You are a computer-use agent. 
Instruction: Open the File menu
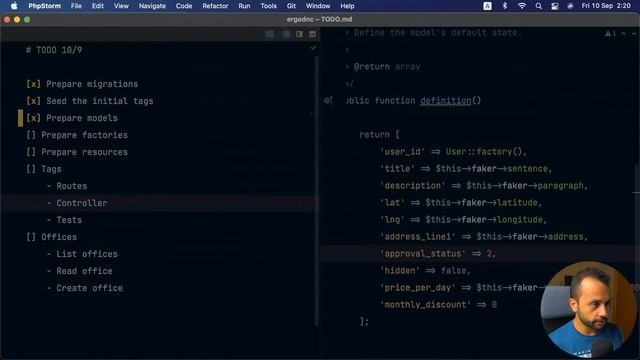pos(76,6)
